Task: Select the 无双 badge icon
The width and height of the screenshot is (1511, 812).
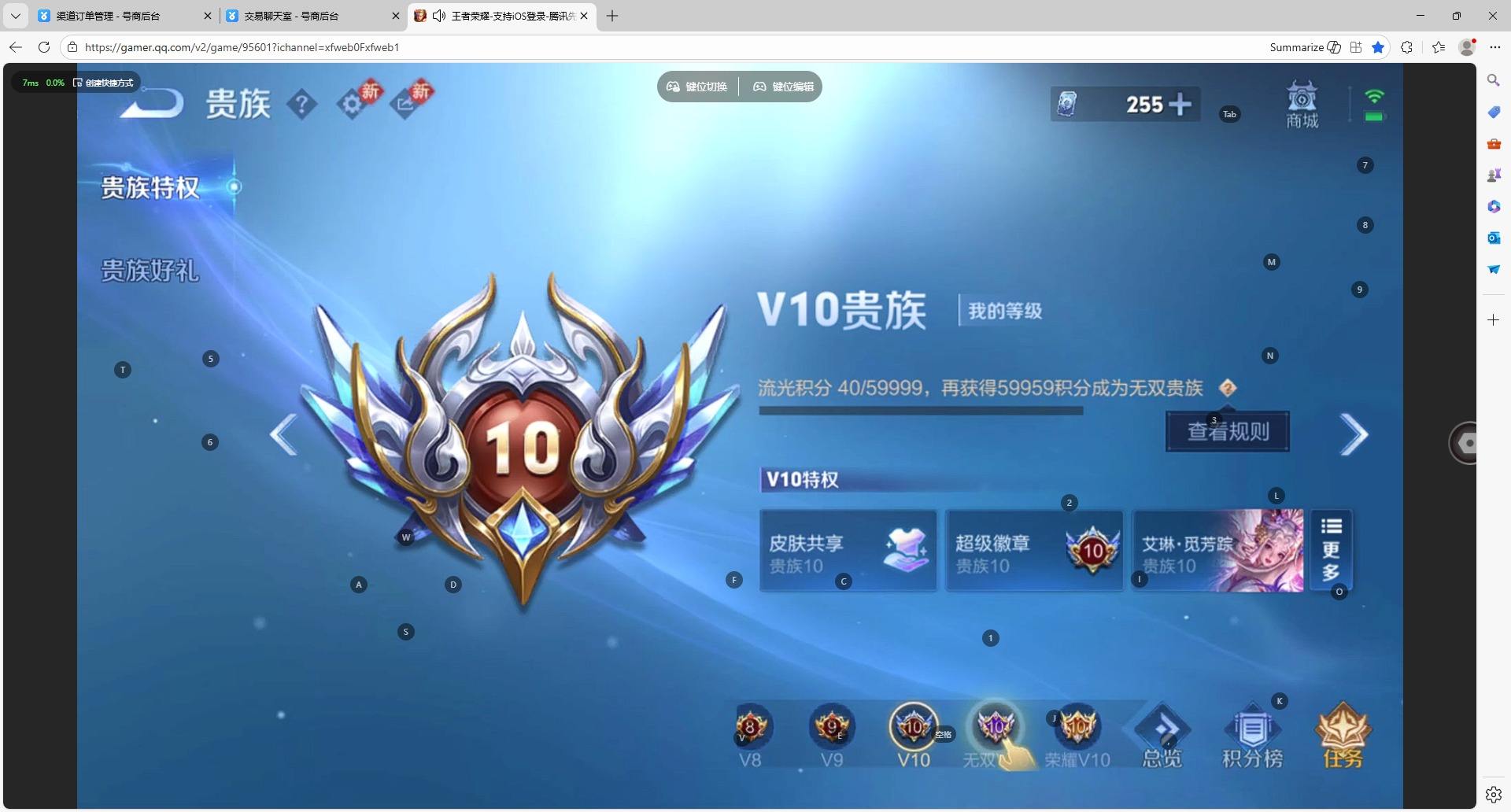Action: (x=995, y=726)
